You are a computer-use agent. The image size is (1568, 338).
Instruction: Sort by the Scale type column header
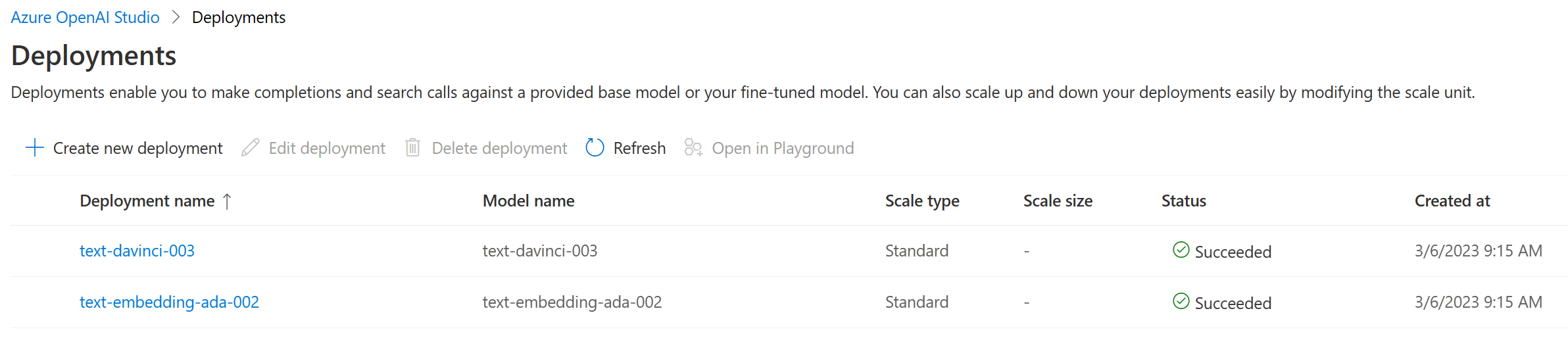pyautogui.click(x=922, y=201)
